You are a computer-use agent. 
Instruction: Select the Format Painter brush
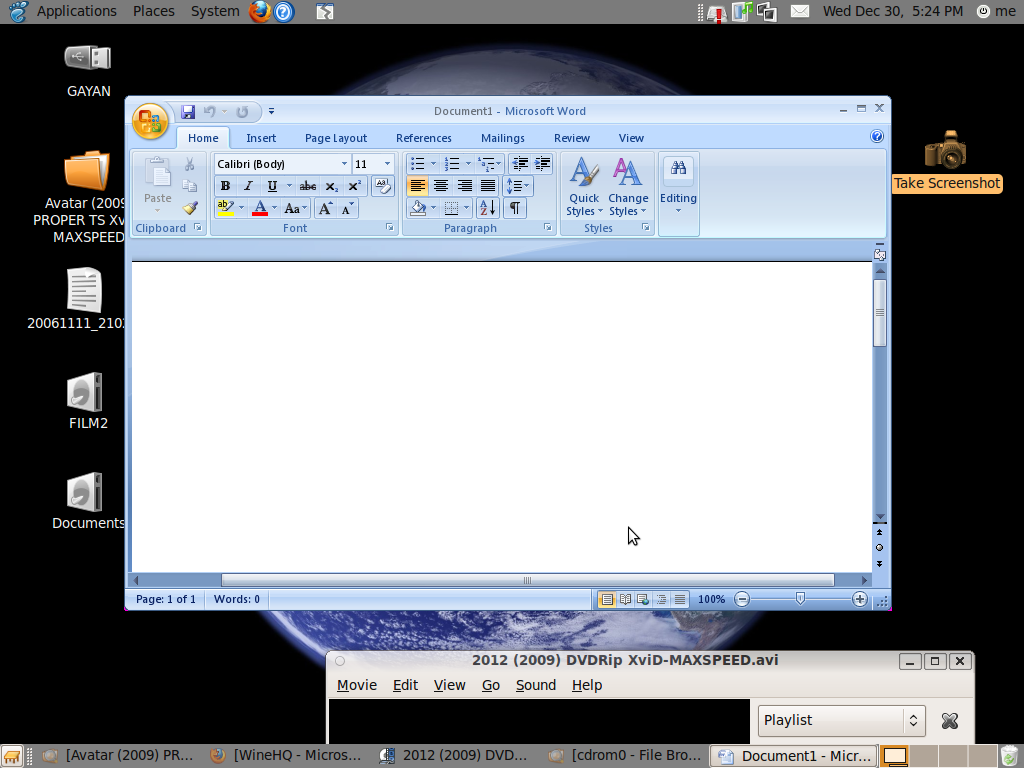[190, 208]
